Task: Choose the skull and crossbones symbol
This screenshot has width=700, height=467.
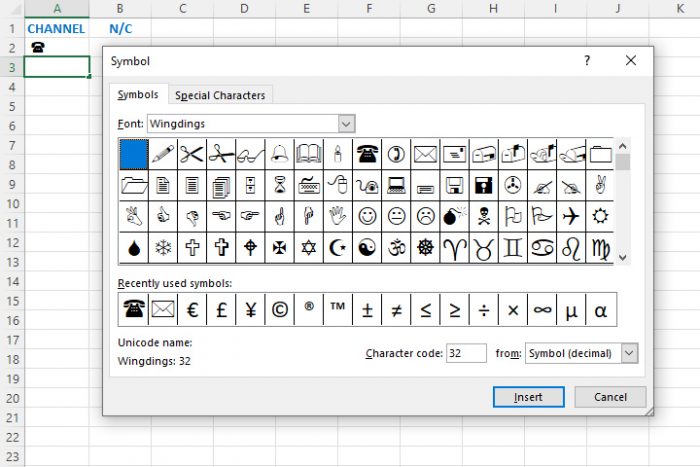Action: click(484, 215)
